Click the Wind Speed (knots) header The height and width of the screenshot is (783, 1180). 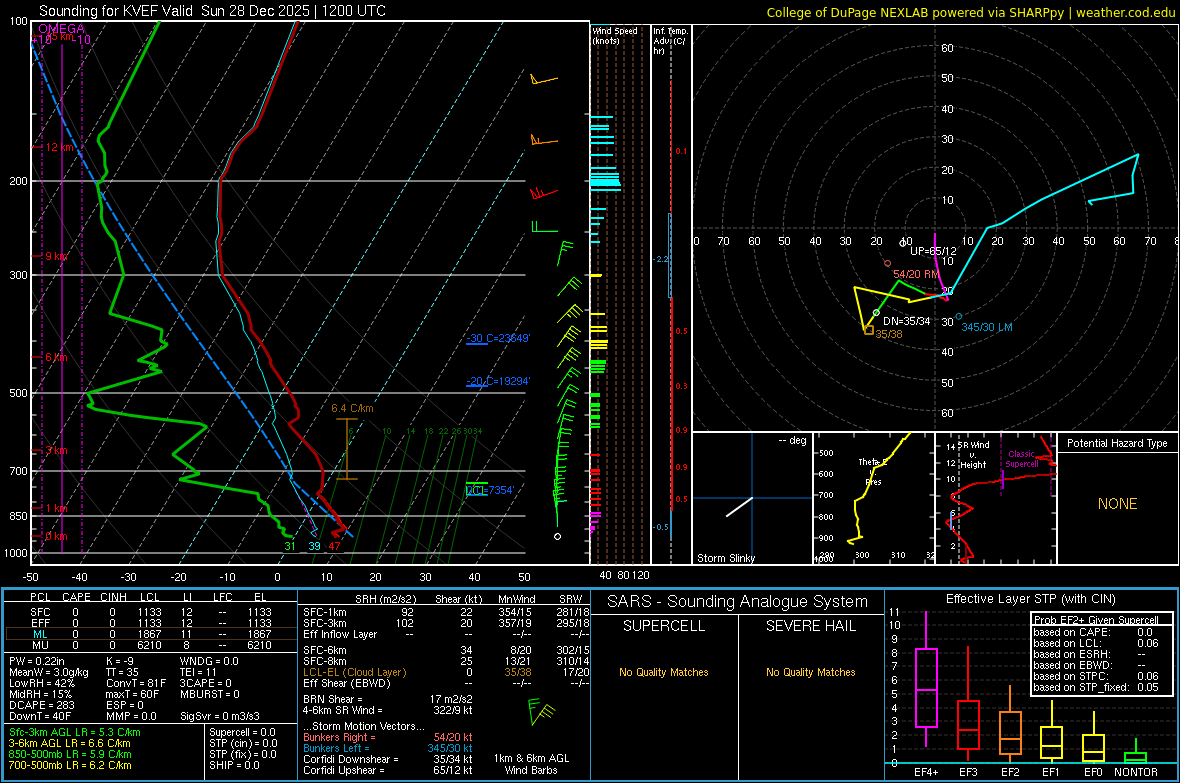click(x=615, y=35)
